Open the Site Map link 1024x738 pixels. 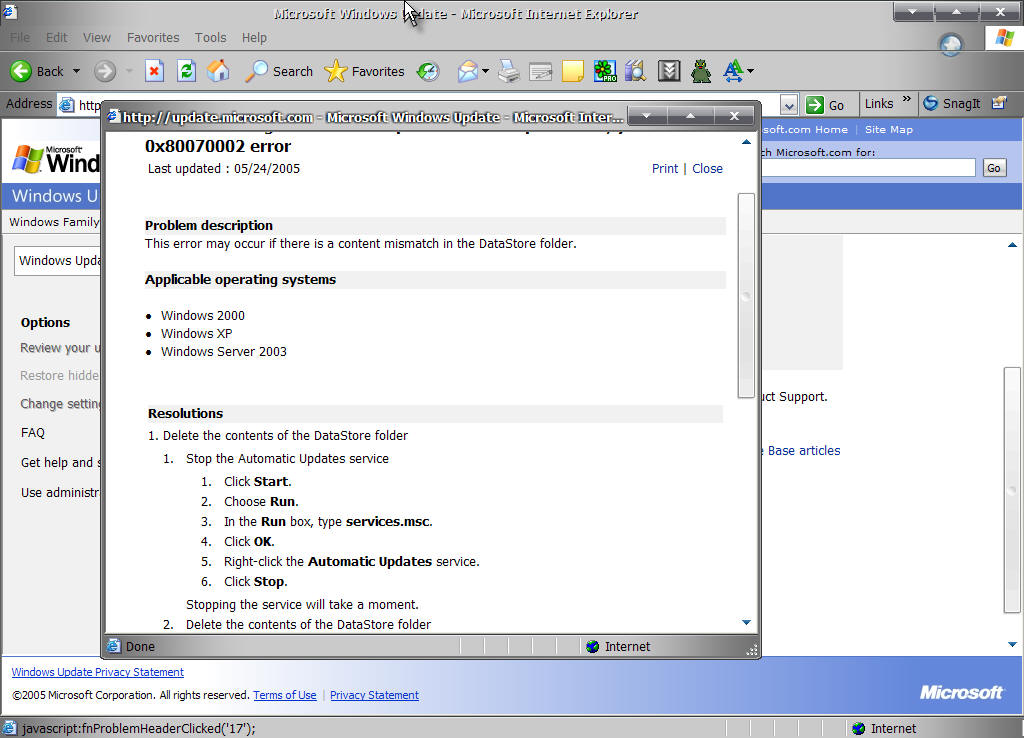click(x=889, y=129)
